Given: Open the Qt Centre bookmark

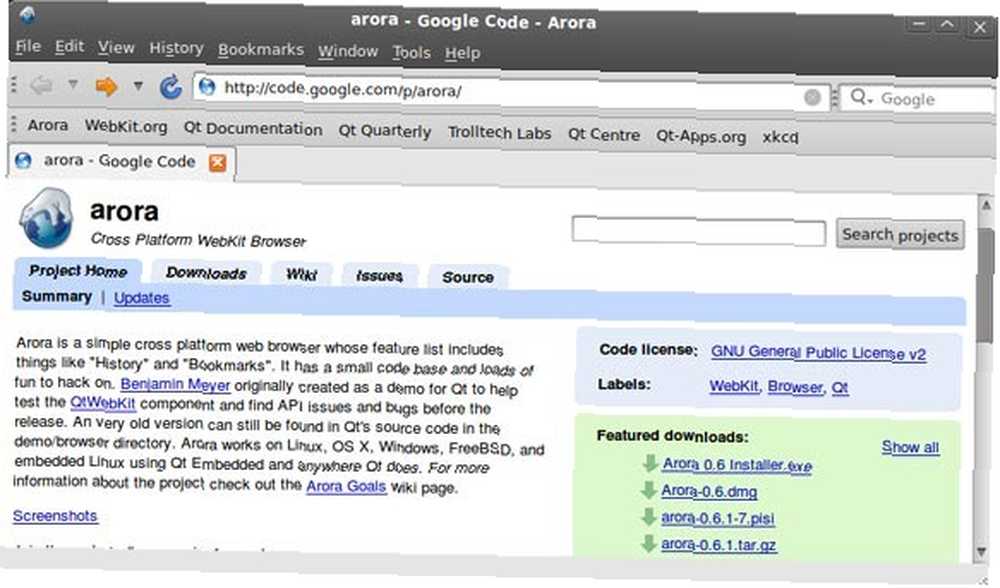Looking at the screenshot, I should (603, 135).
